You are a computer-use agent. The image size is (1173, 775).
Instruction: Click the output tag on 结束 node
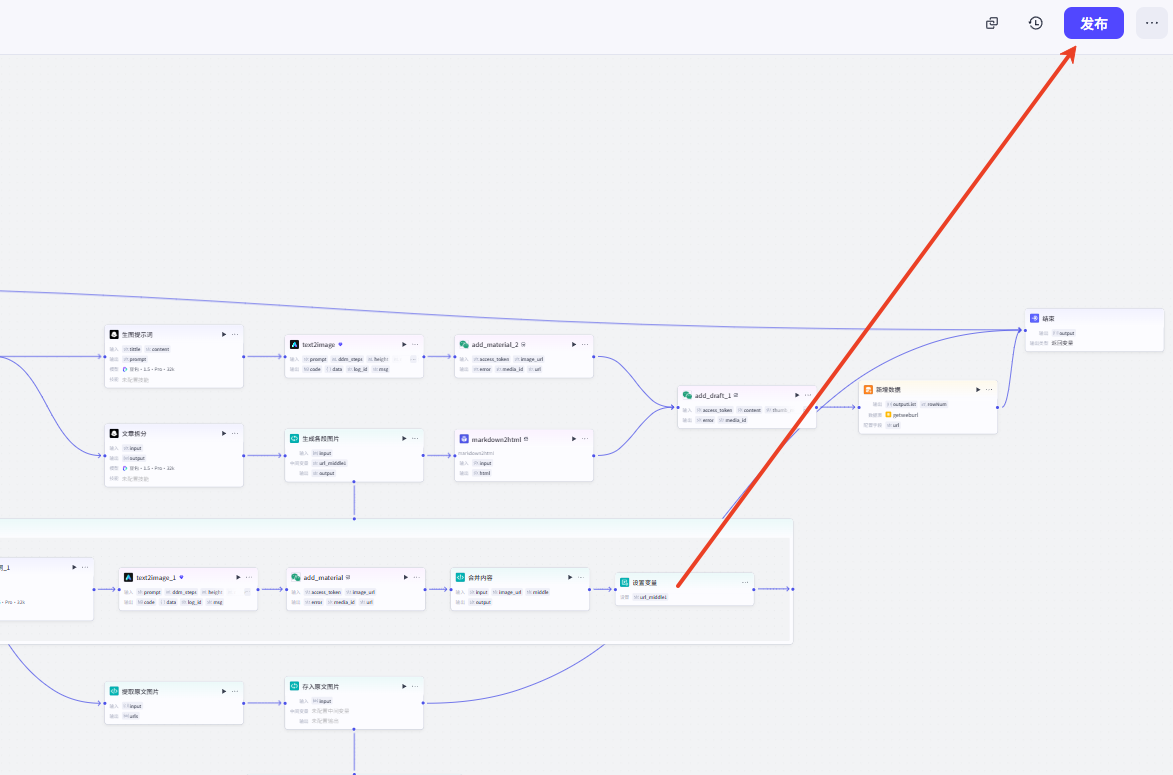1064,333
